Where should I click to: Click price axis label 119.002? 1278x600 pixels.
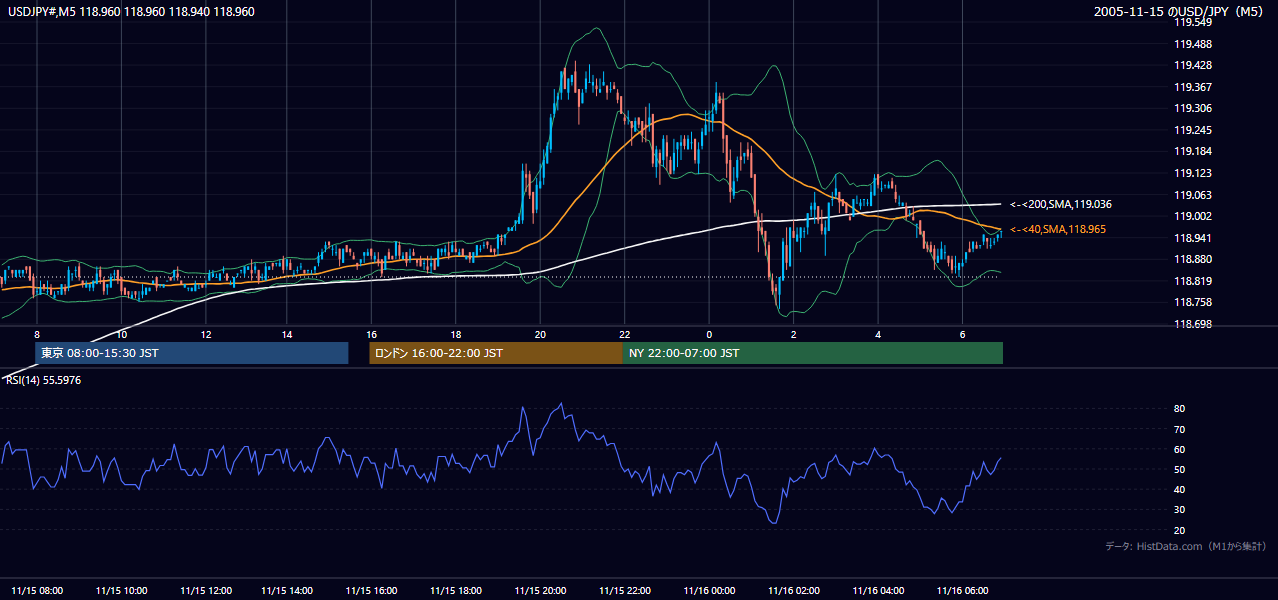1193,216
